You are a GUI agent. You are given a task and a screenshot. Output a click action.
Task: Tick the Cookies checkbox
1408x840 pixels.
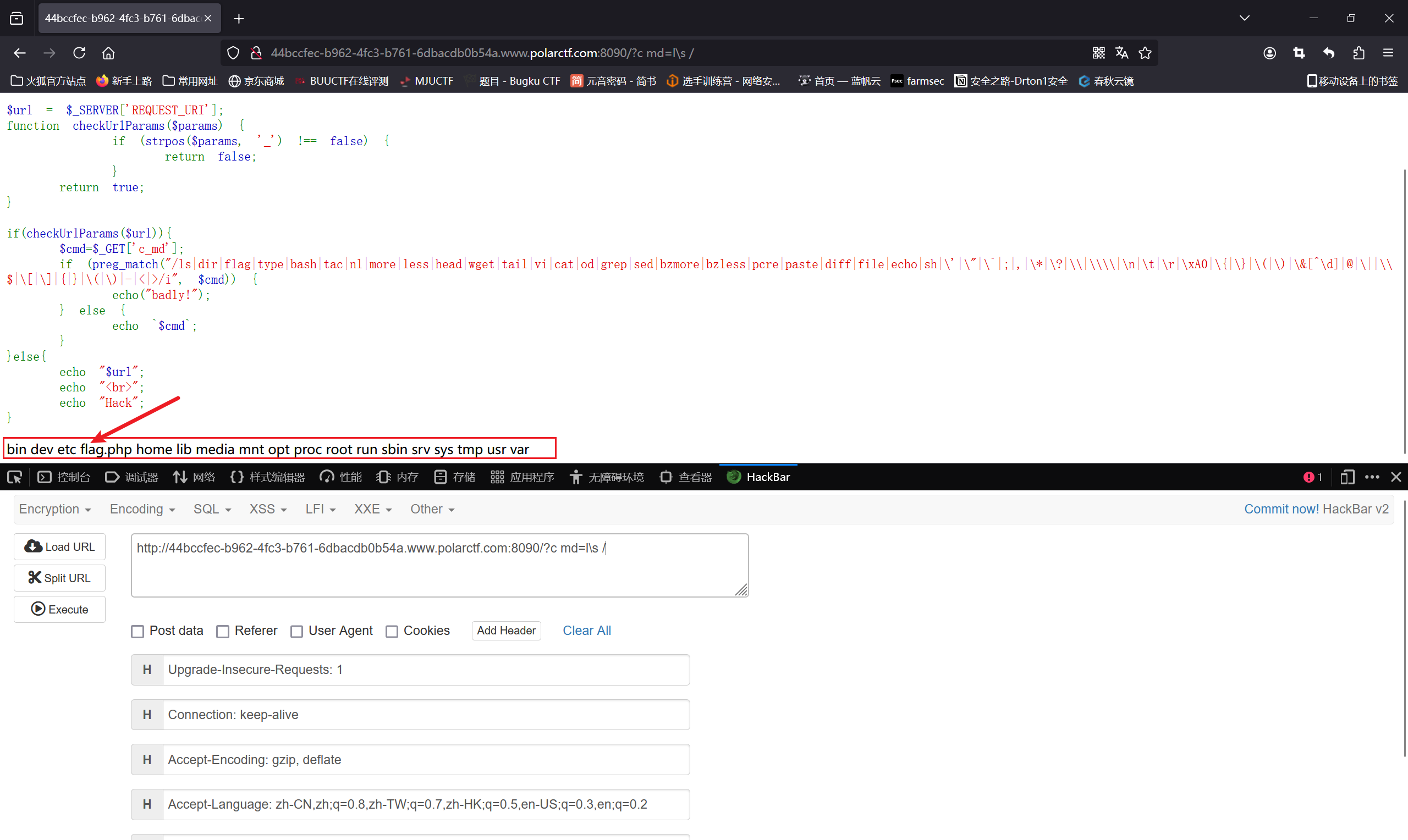tap(392, 631)
